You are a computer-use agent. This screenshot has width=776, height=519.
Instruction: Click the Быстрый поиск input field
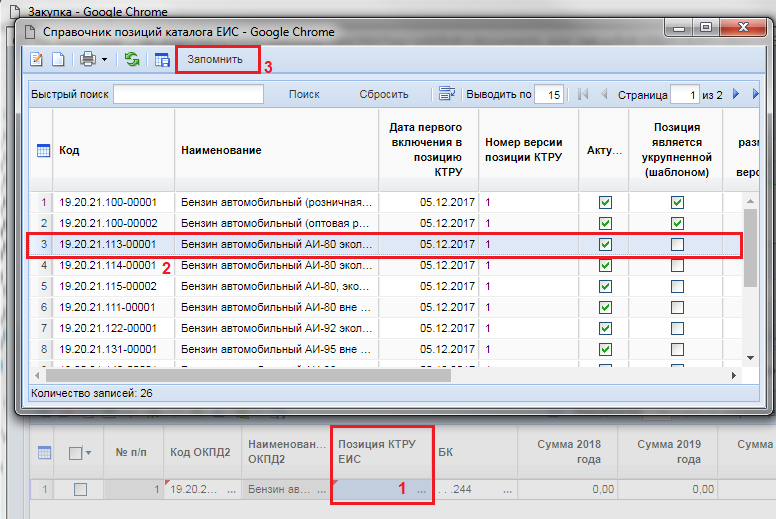[x=188, y=94]
